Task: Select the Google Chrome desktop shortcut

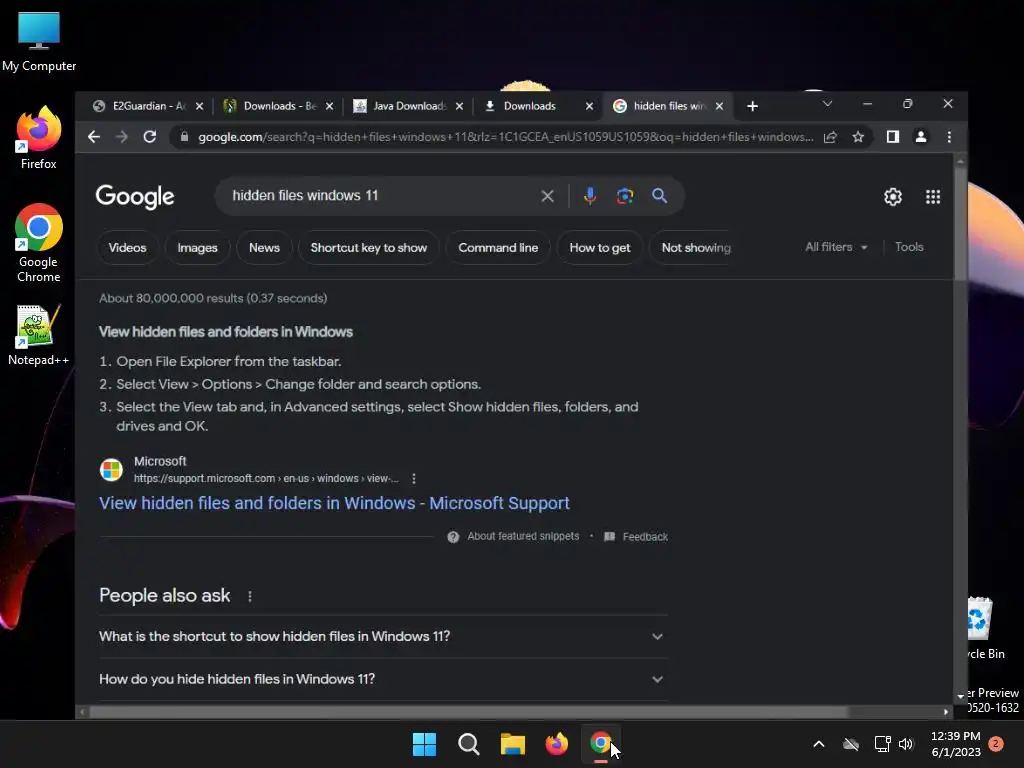Action: click(x=39, y=243)
